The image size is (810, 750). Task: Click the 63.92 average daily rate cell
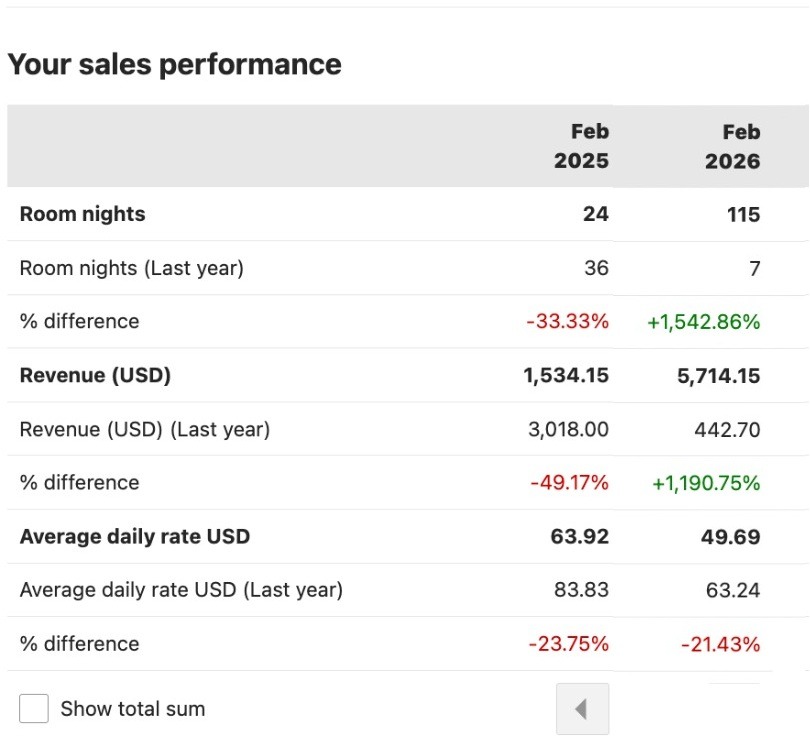581,537
